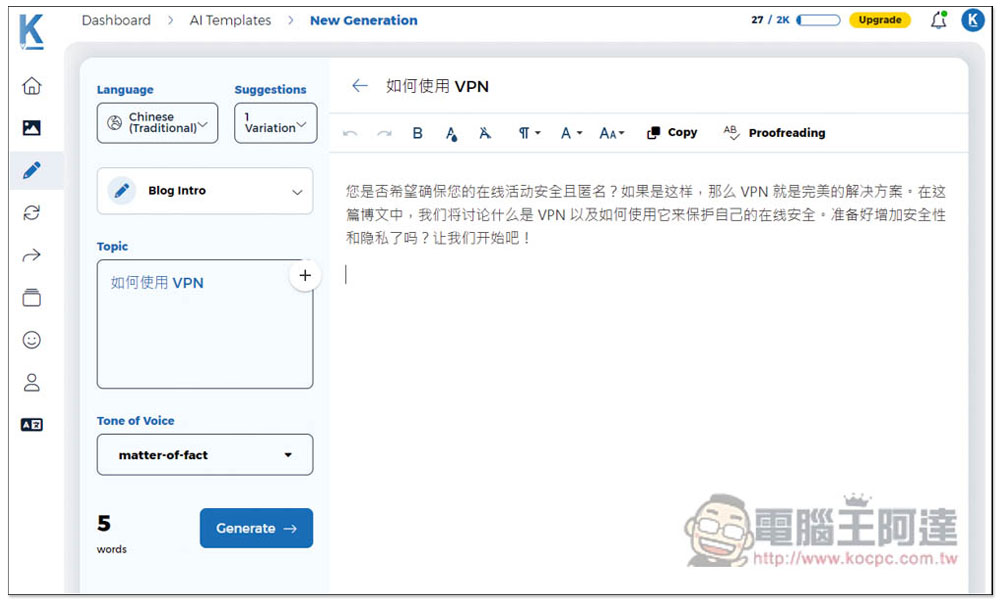Click into the Topic text area
1000x602 pixels.
[205, 323]
